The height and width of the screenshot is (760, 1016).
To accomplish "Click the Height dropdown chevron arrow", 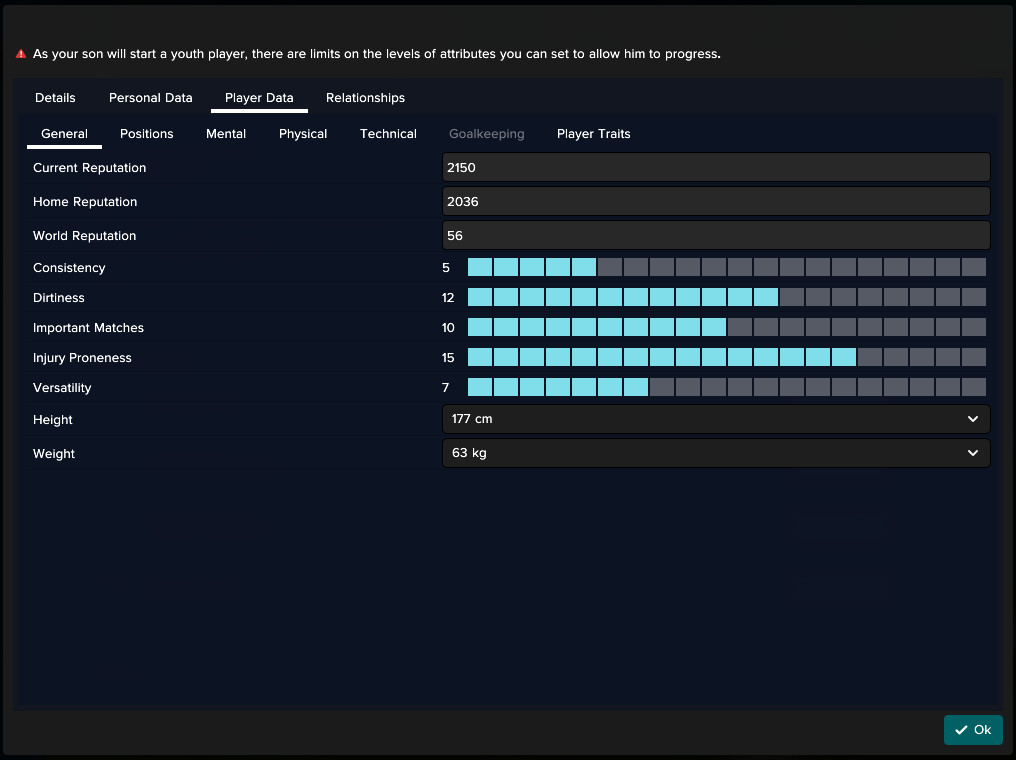I will pyautogui.click(x=973, y=419).
